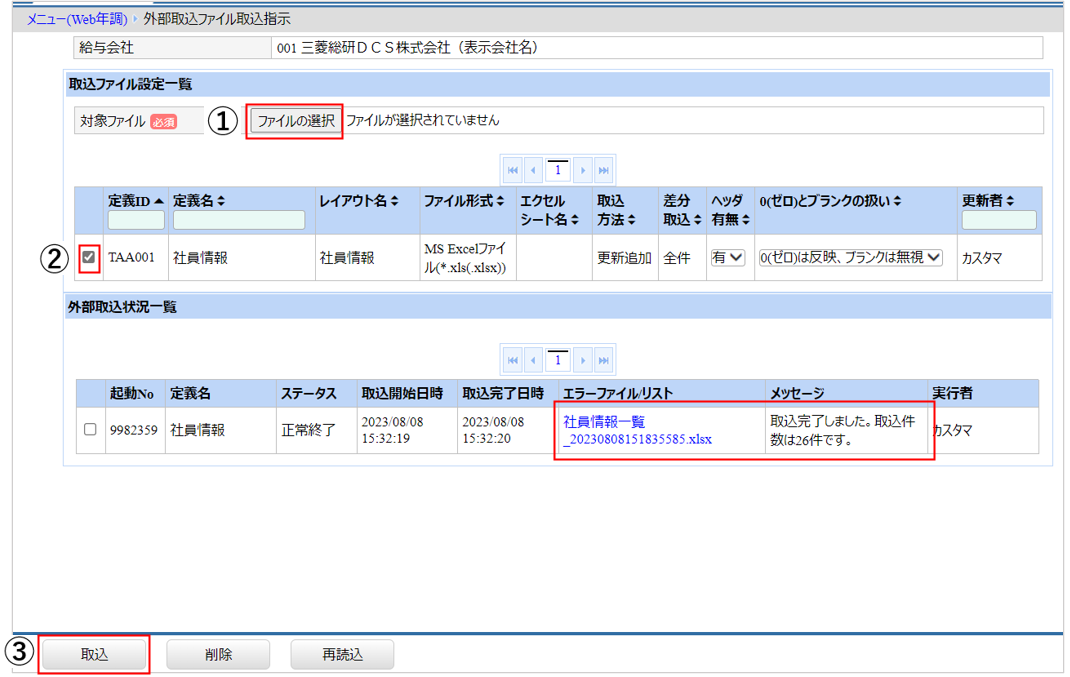Screen dimensions: 1070x677
Task: Go to last page in 外部取込状況一覧 paginator
Action: point(603,360)
